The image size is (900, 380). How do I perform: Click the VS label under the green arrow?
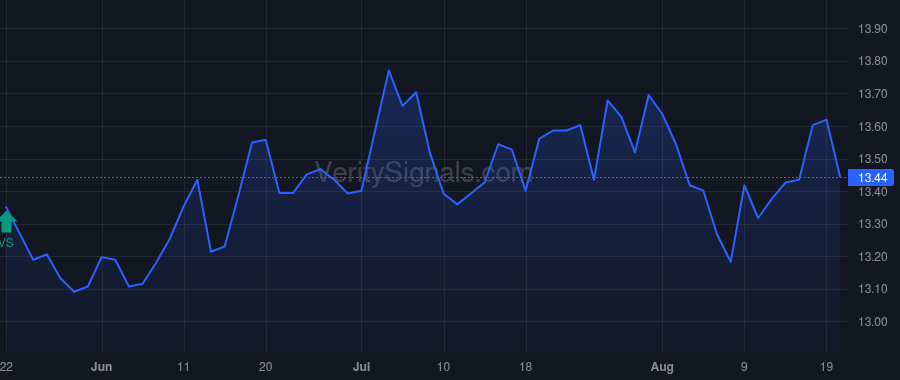point(6,243)
